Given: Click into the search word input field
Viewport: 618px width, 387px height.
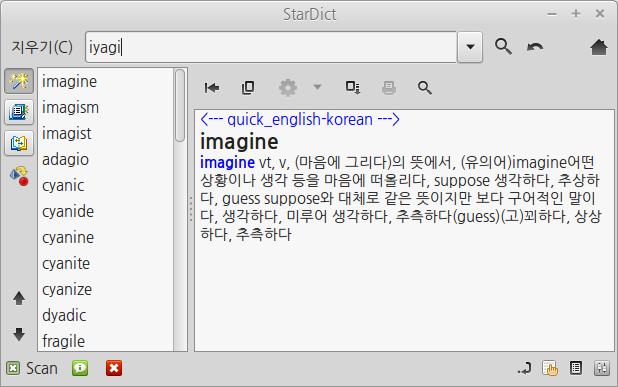Looking at the screenshot, I should click(271, 47).
